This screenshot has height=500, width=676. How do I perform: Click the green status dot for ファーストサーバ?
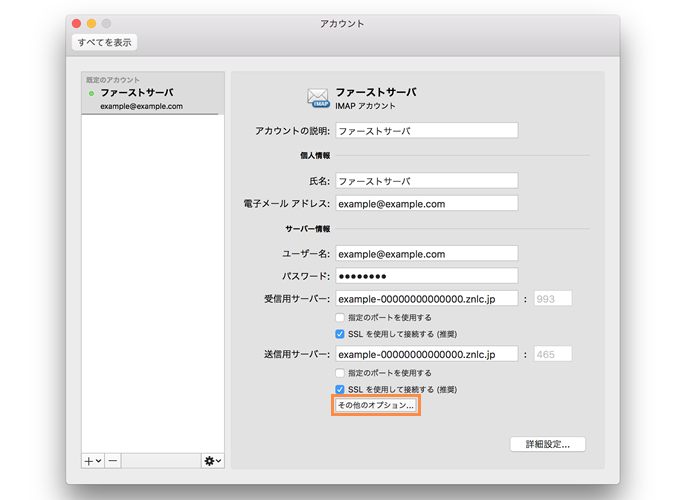click(x=92, y=93)
